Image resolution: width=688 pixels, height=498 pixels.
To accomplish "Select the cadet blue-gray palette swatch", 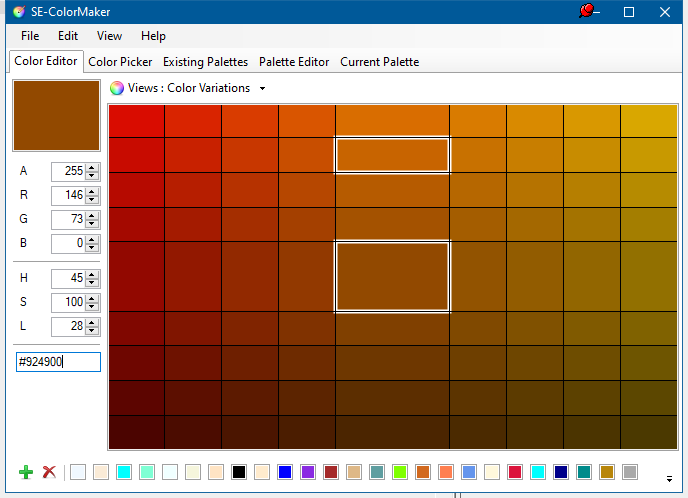I will (377, 472).
